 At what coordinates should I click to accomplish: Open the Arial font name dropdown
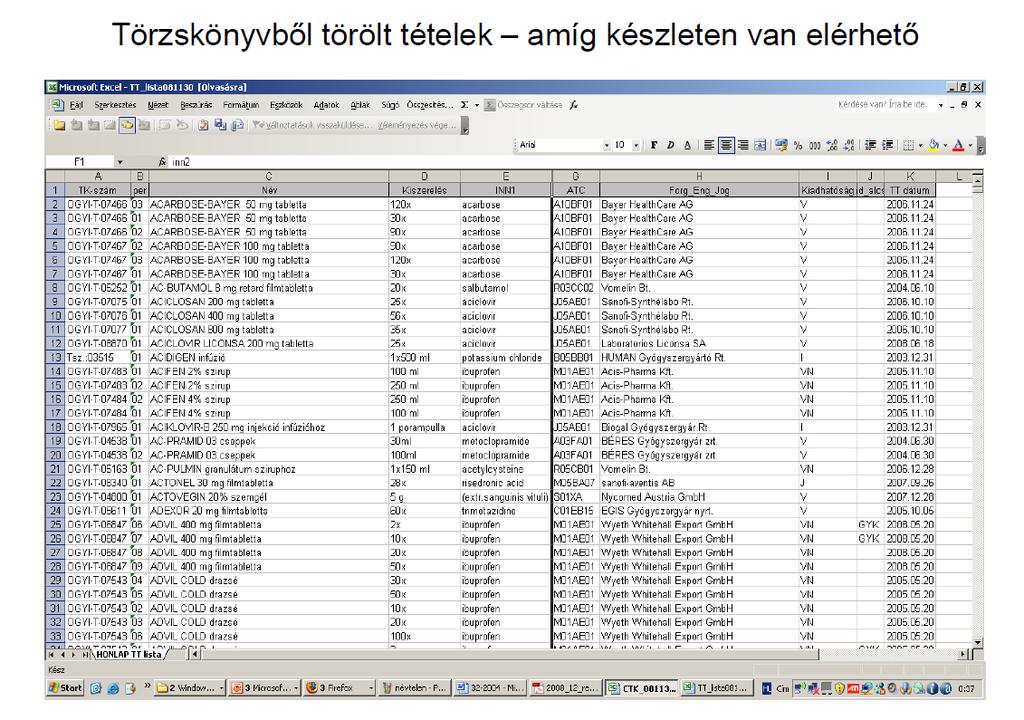[x=606, y=146]
